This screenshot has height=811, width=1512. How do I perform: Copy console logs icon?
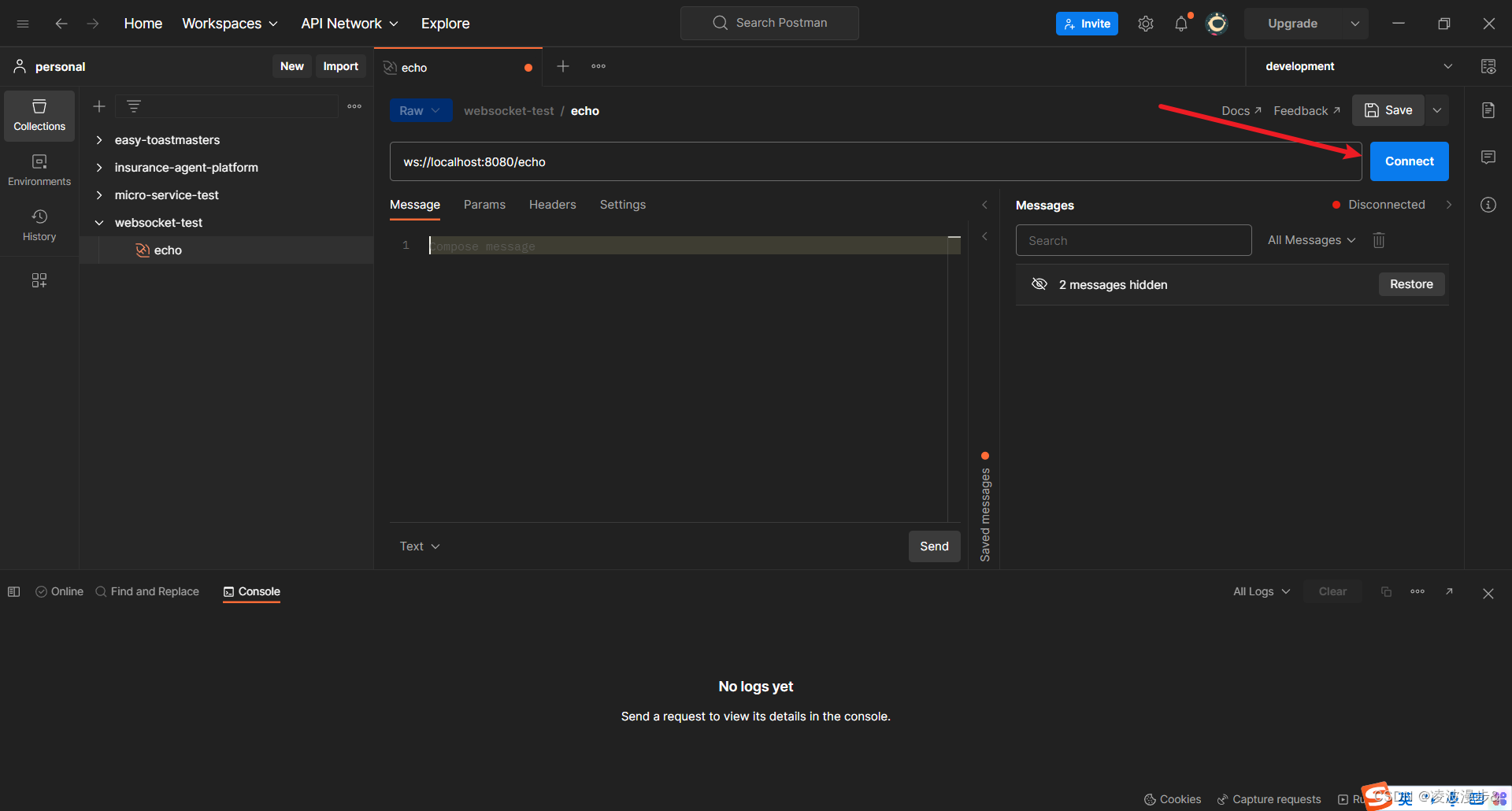1387,592
